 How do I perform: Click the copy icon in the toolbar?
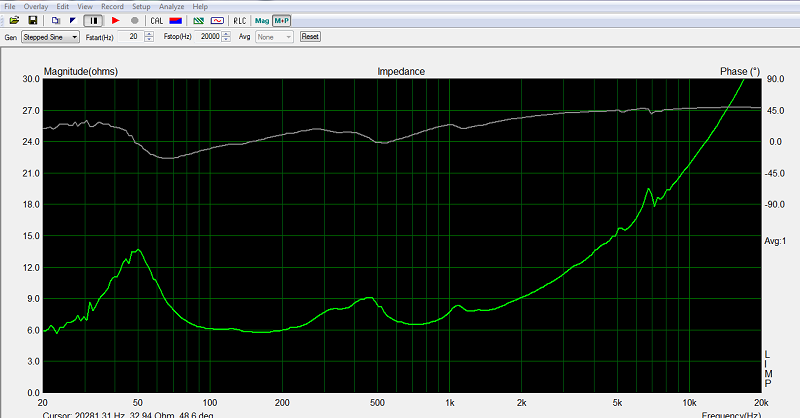(x=56, y=20)
